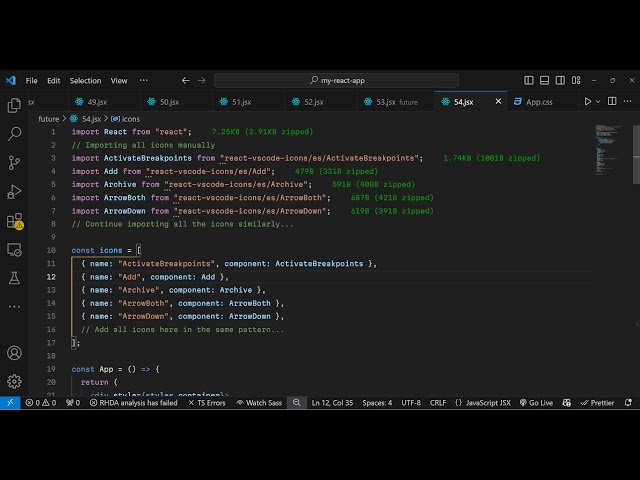Screen dimensions: 640x480
Task: Click the Prettier status bar button
Action: (597, 403)
